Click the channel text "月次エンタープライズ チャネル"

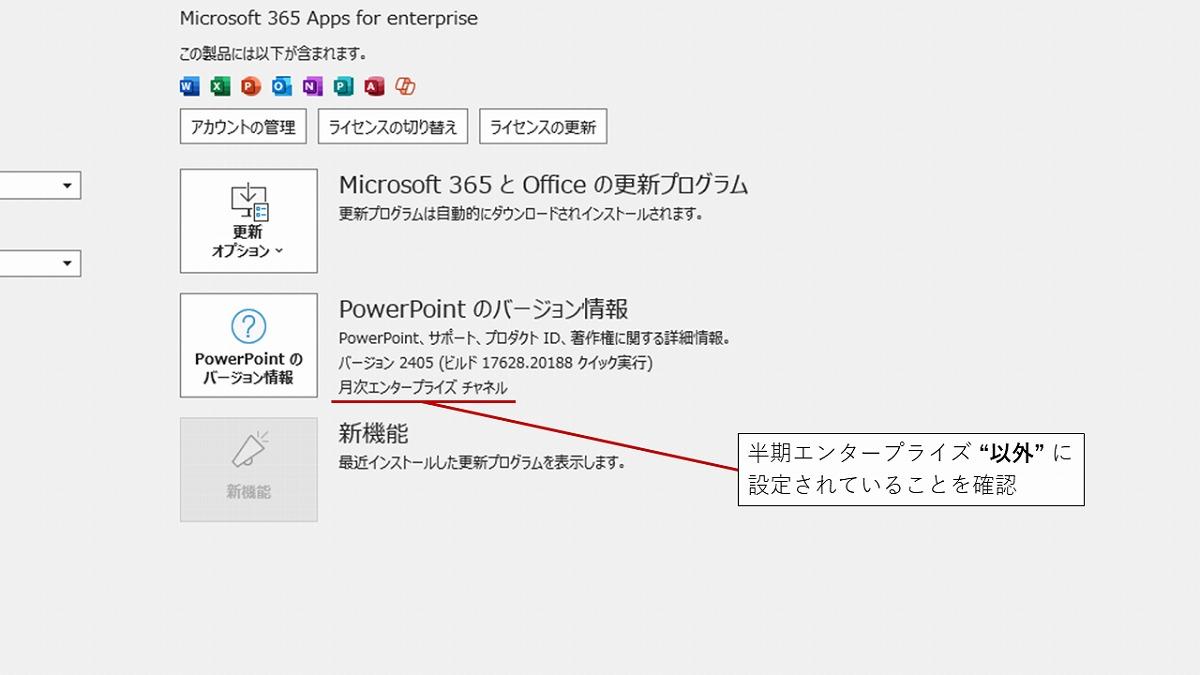[423, 388]
